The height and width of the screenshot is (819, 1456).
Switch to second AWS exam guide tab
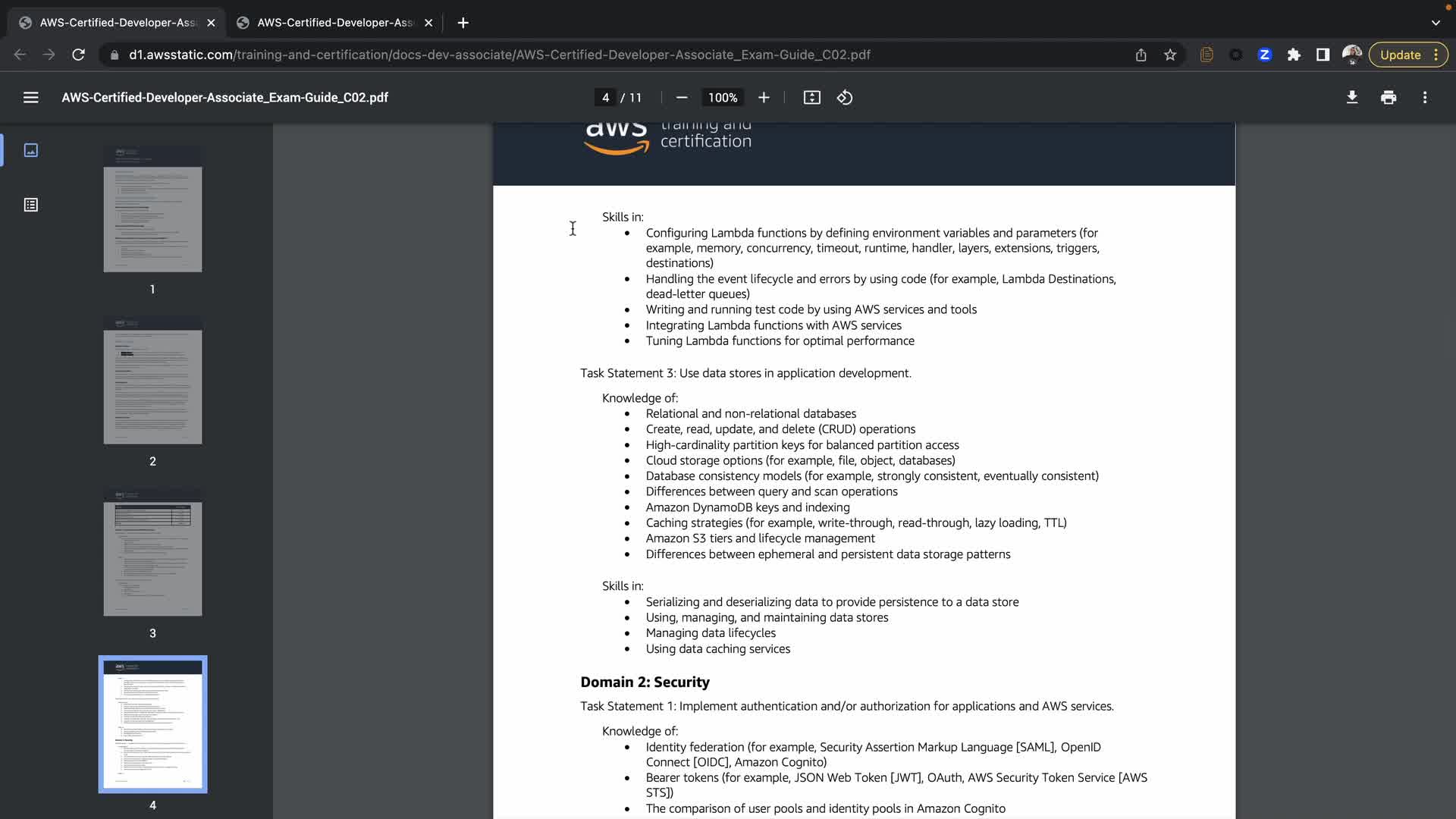(x=334, y=23)
